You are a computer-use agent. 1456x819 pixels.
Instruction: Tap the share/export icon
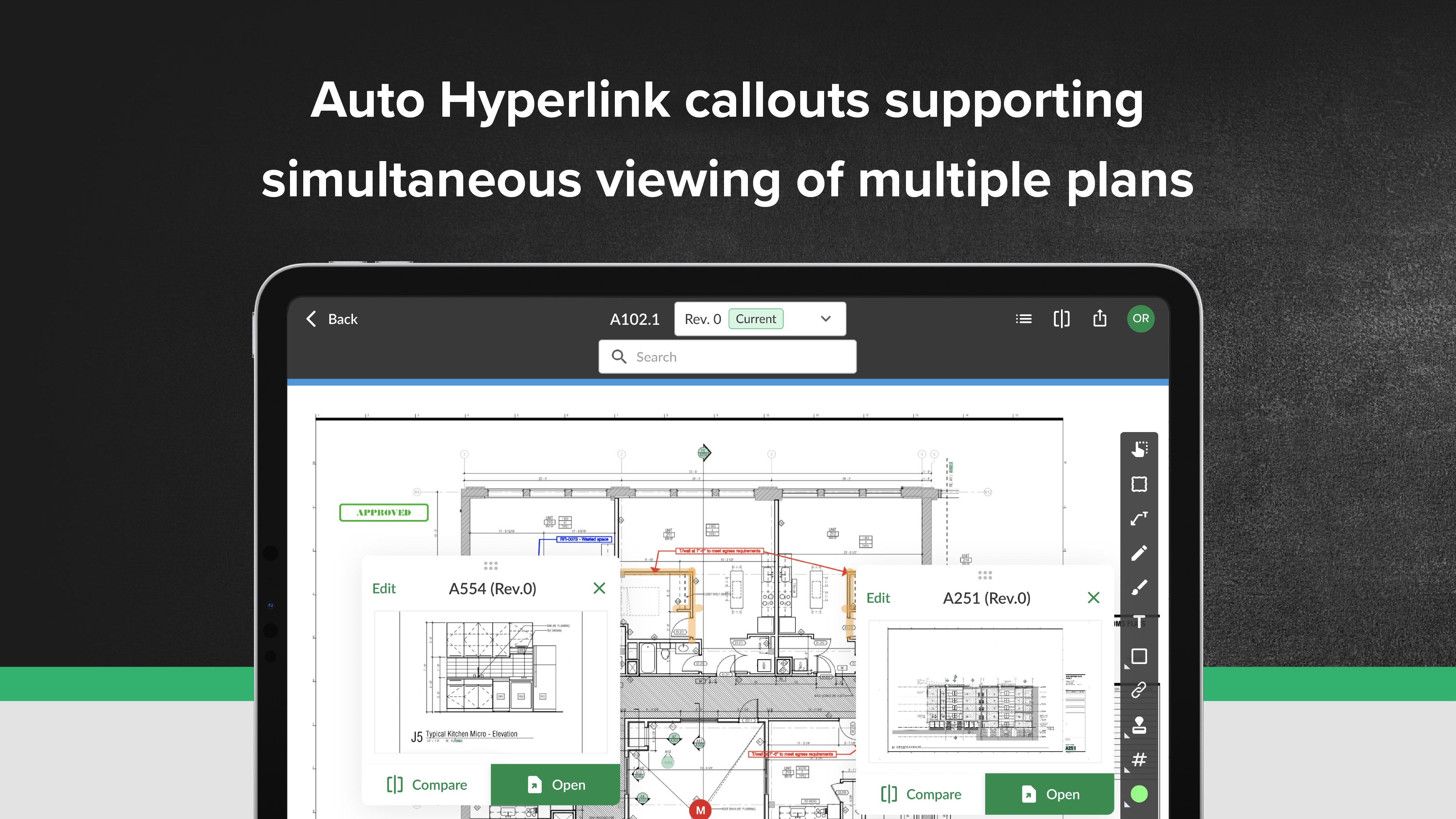coord(1099,319)
